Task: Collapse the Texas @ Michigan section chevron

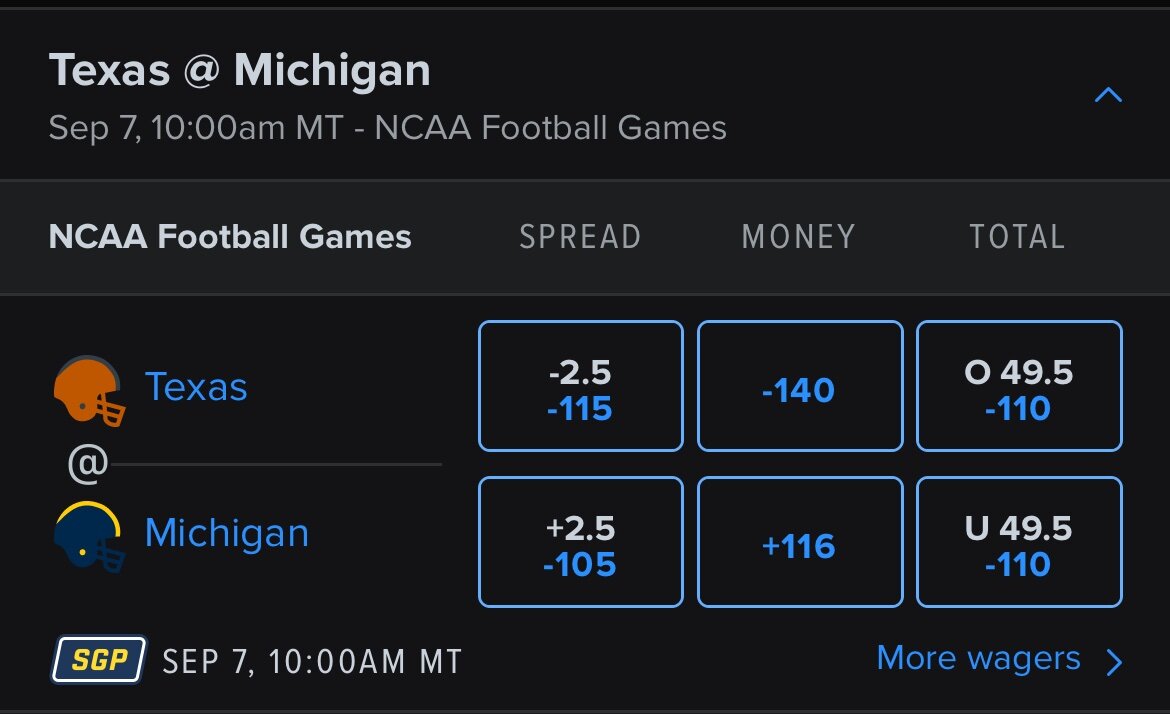Action: click(1108, 95)
